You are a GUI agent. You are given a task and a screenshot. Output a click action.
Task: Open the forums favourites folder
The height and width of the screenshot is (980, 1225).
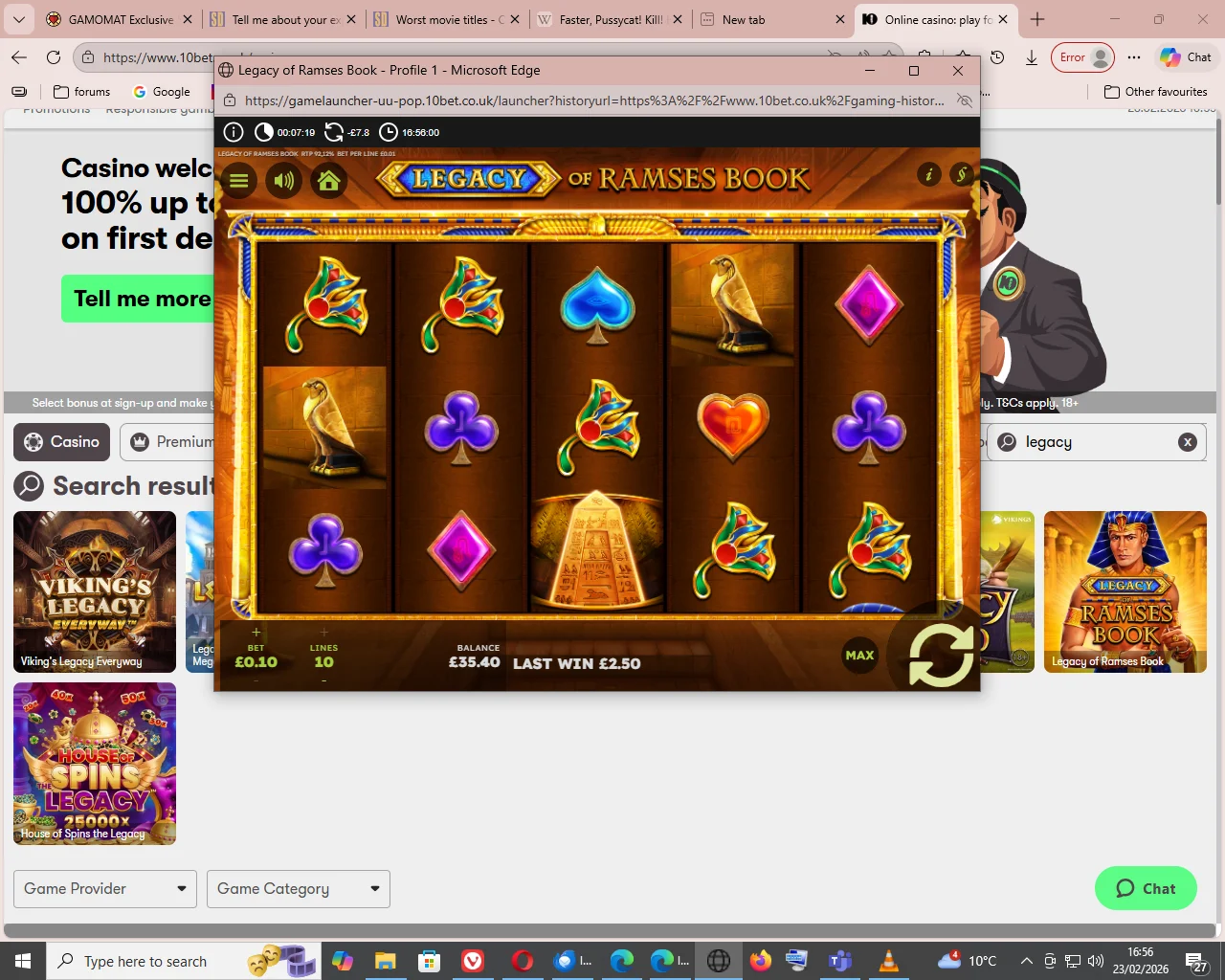(x=82, y=92)
